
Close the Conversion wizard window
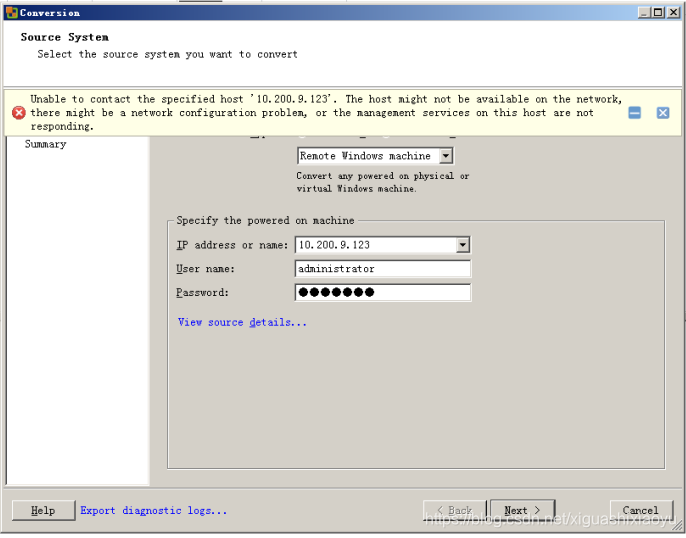click(673, 13)
